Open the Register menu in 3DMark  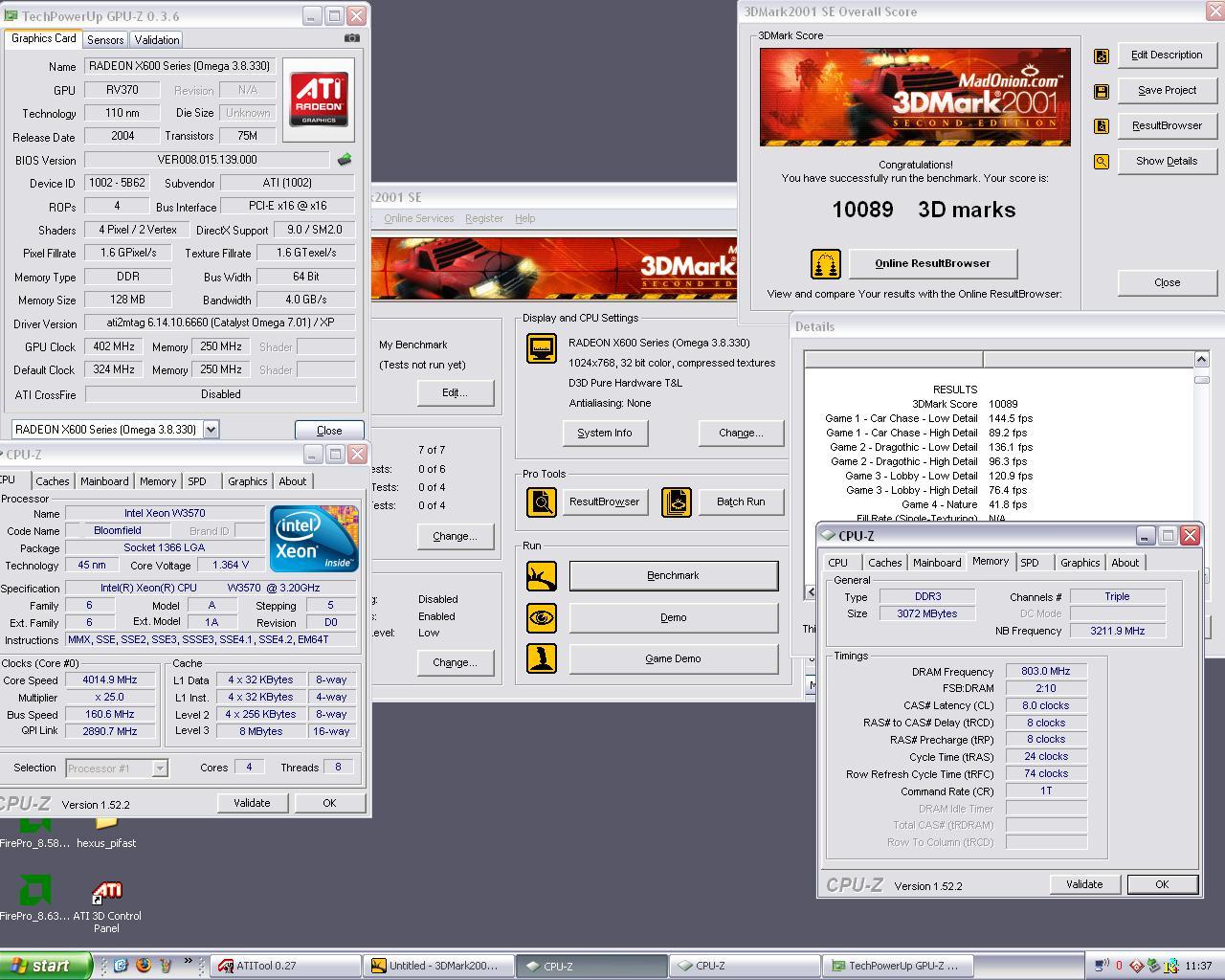click(484, 218)
